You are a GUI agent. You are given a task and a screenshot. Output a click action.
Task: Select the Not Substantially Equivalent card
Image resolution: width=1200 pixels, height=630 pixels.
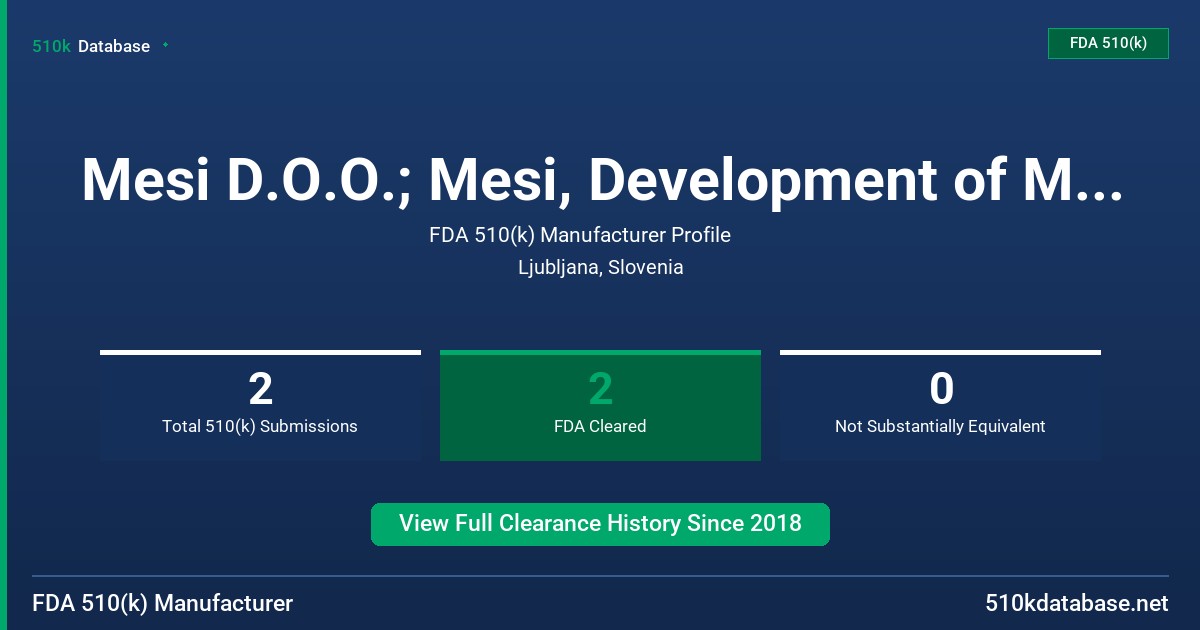[x=940, y=406]
